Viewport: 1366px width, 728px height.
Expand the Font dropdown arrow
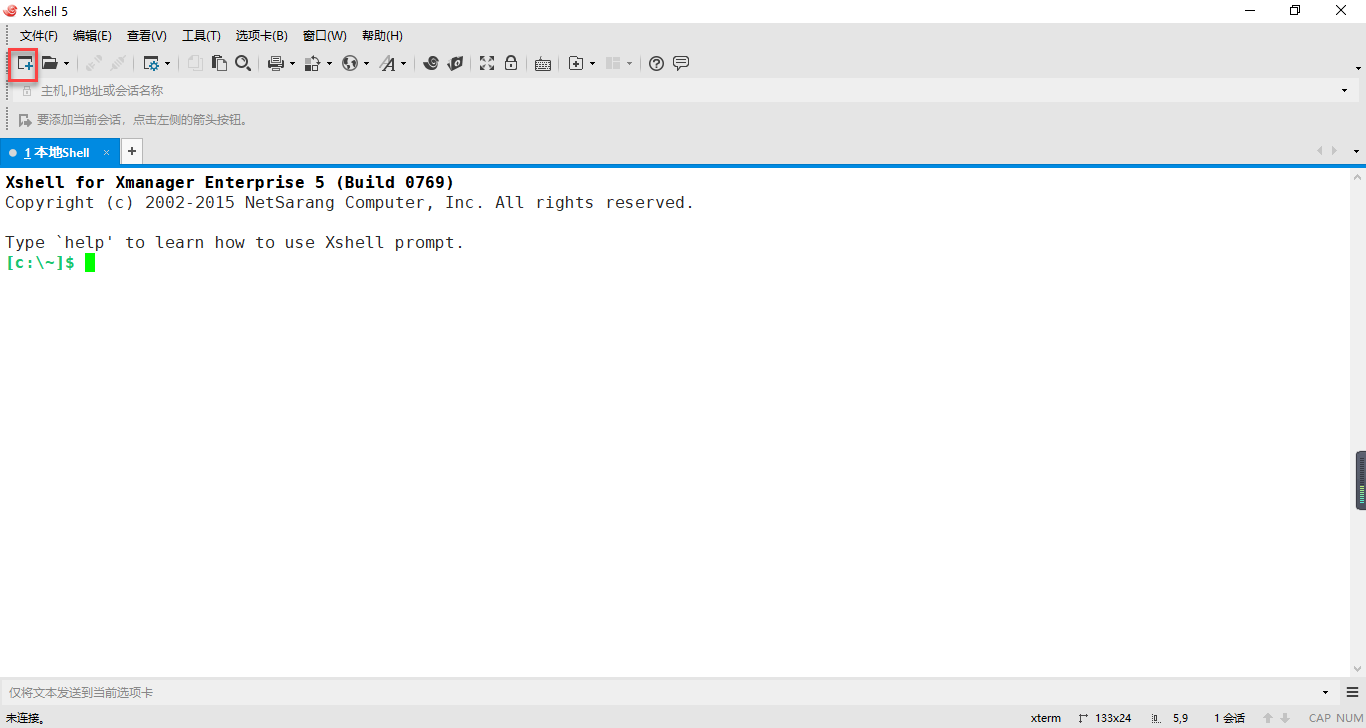(404, 64)
